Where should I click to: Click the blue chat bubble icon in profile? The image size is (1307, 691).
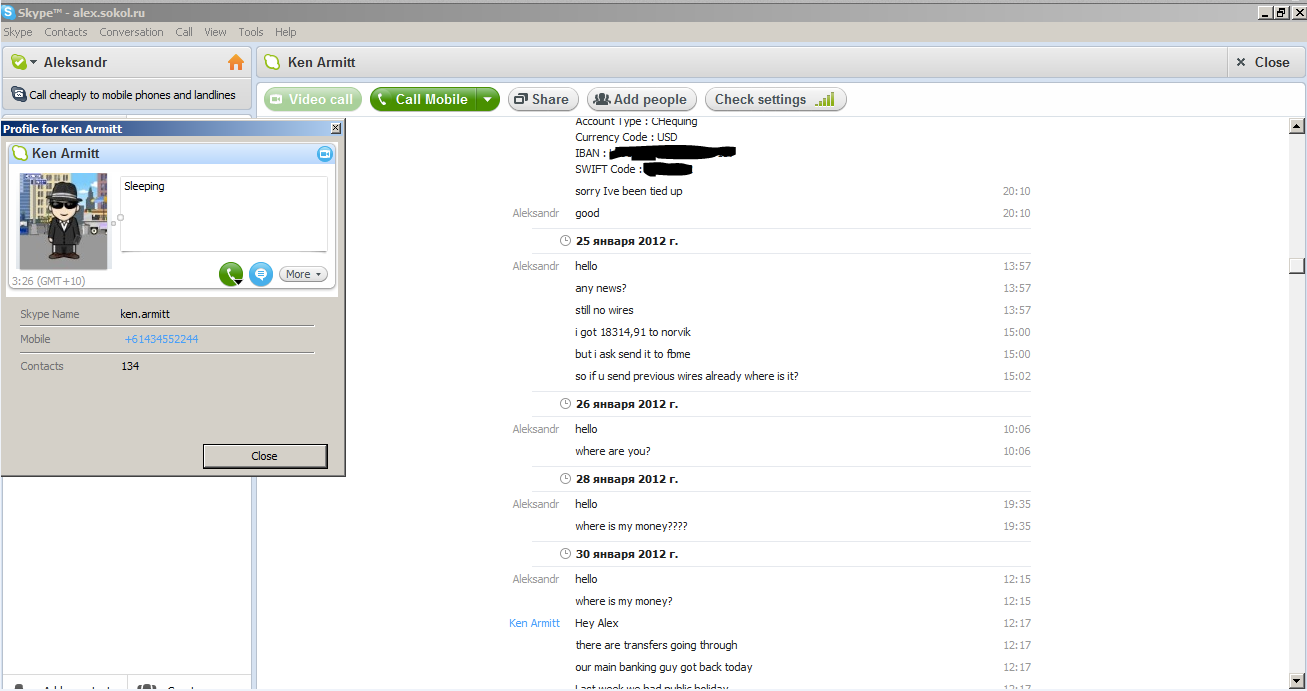[x=261, y=274]
